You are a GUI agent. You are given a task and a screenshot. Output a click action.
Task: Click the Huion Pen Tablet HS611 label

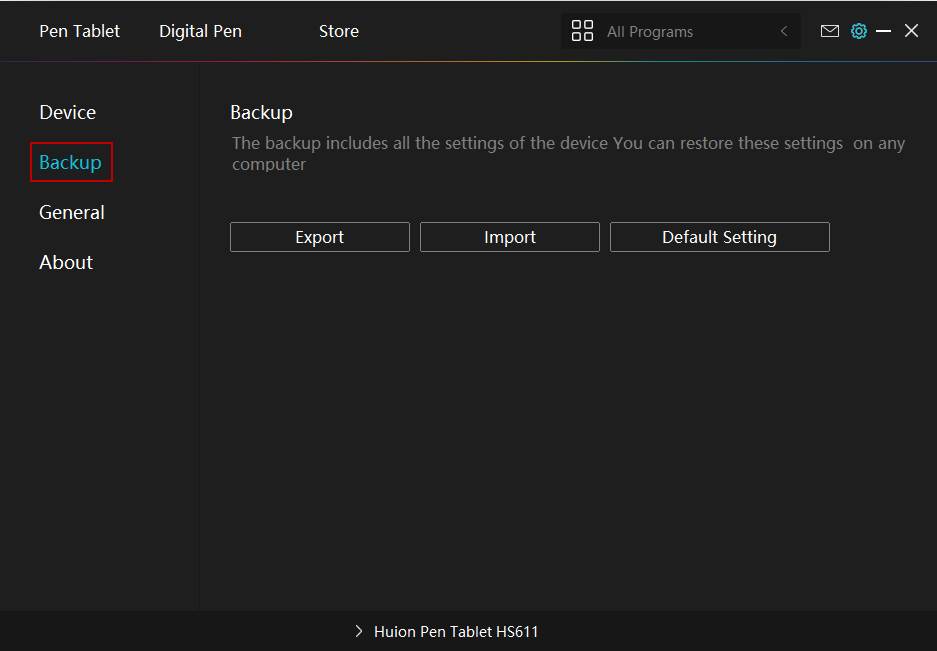click(455, 632)
